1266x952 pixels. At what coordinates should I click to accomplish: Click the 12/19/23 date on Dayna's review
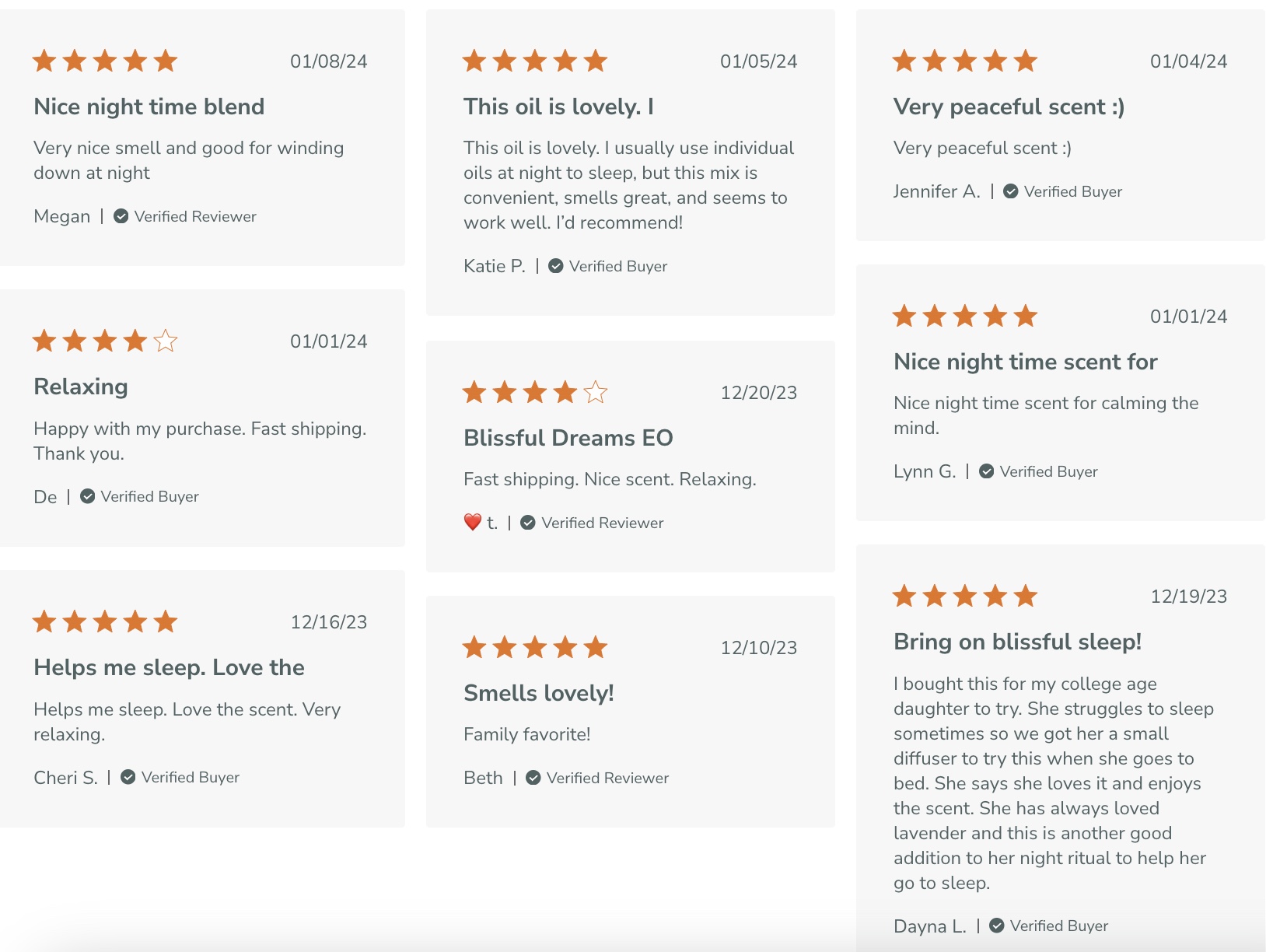coord(1189,597)
